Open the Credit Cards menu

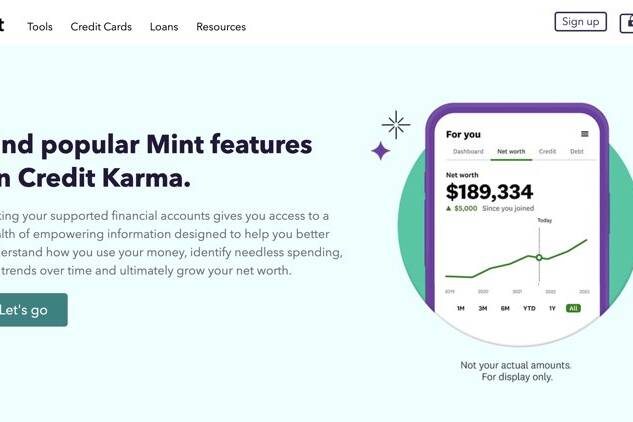(x=101, y=27)
